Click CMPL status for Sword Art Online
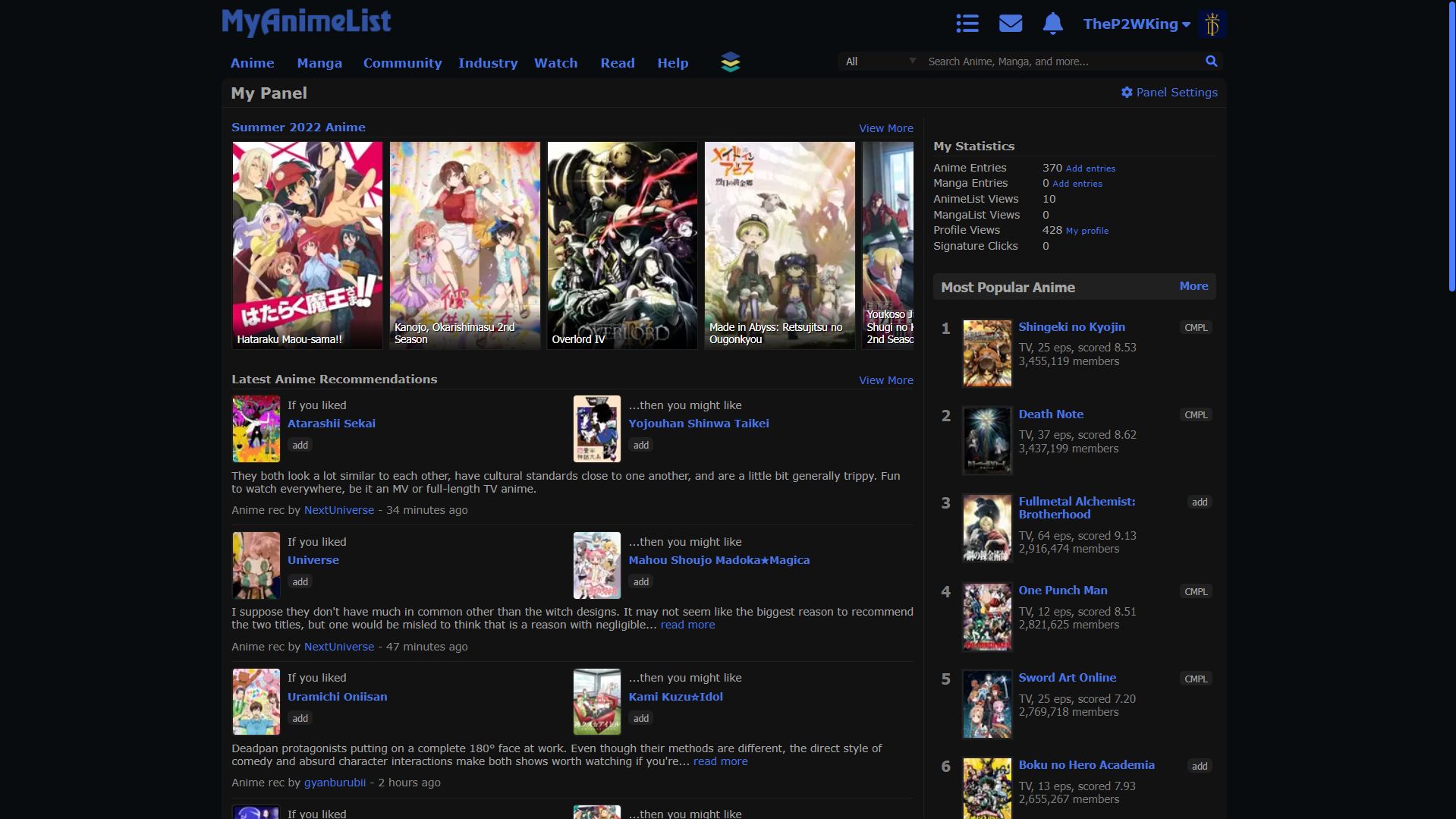The height and width of the screenshot is (819, 1456). point(1196,679)
